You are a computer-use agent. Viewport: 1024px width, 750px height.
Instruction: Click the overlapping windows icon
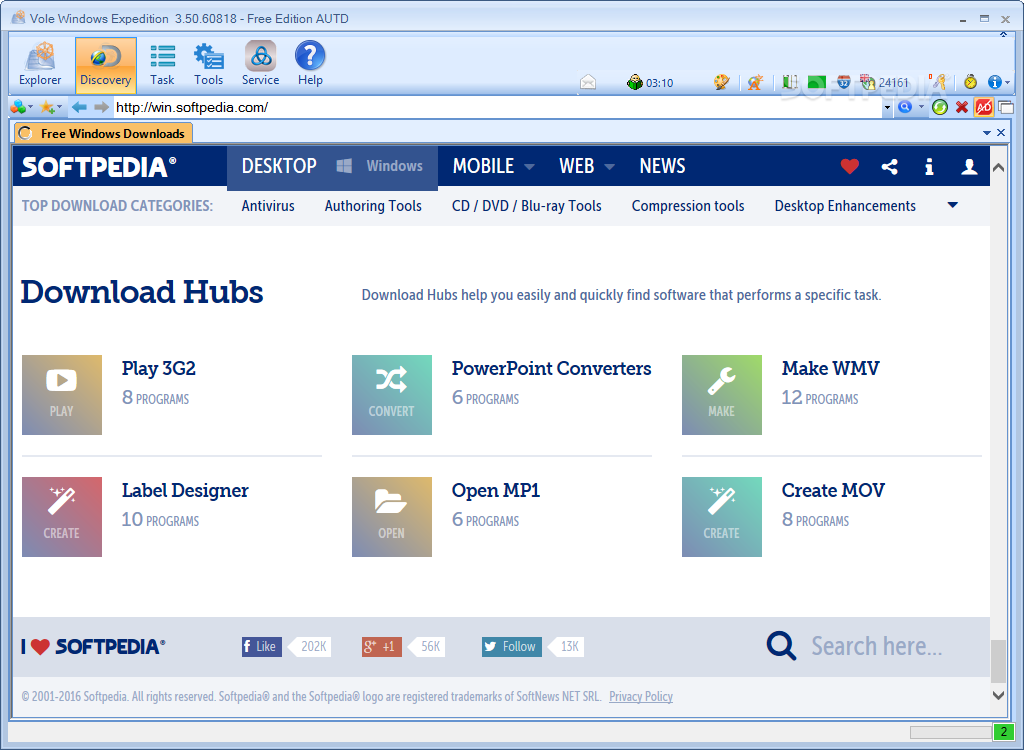click(1006, 107)
